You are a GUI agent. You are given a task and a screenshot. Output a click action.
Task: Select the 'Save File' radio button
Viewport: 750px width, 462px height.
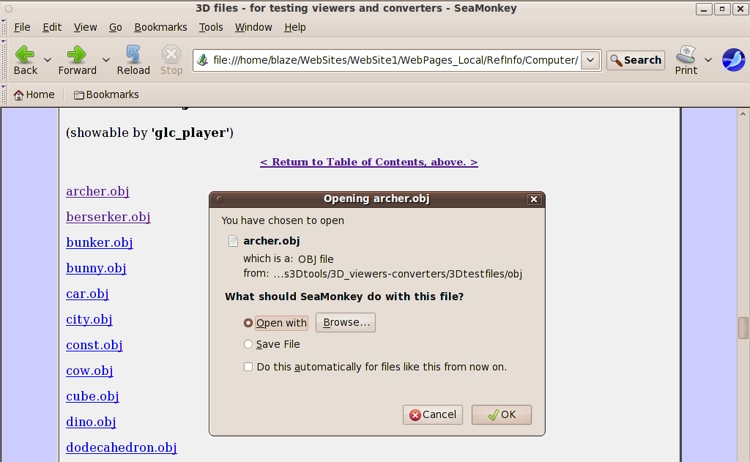tap(249, 345)
